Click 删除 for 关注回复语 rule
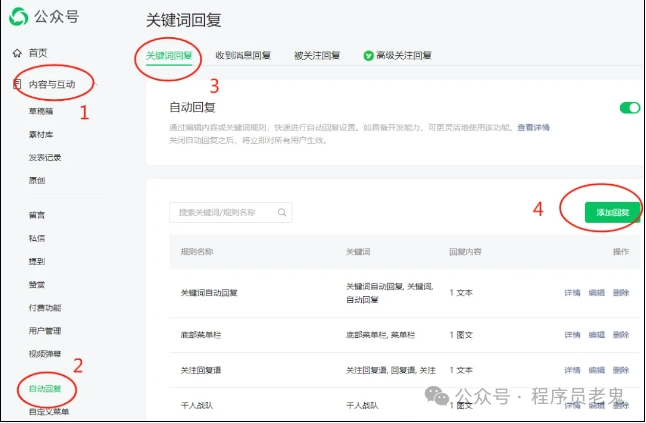 click(x=621, y=370)
